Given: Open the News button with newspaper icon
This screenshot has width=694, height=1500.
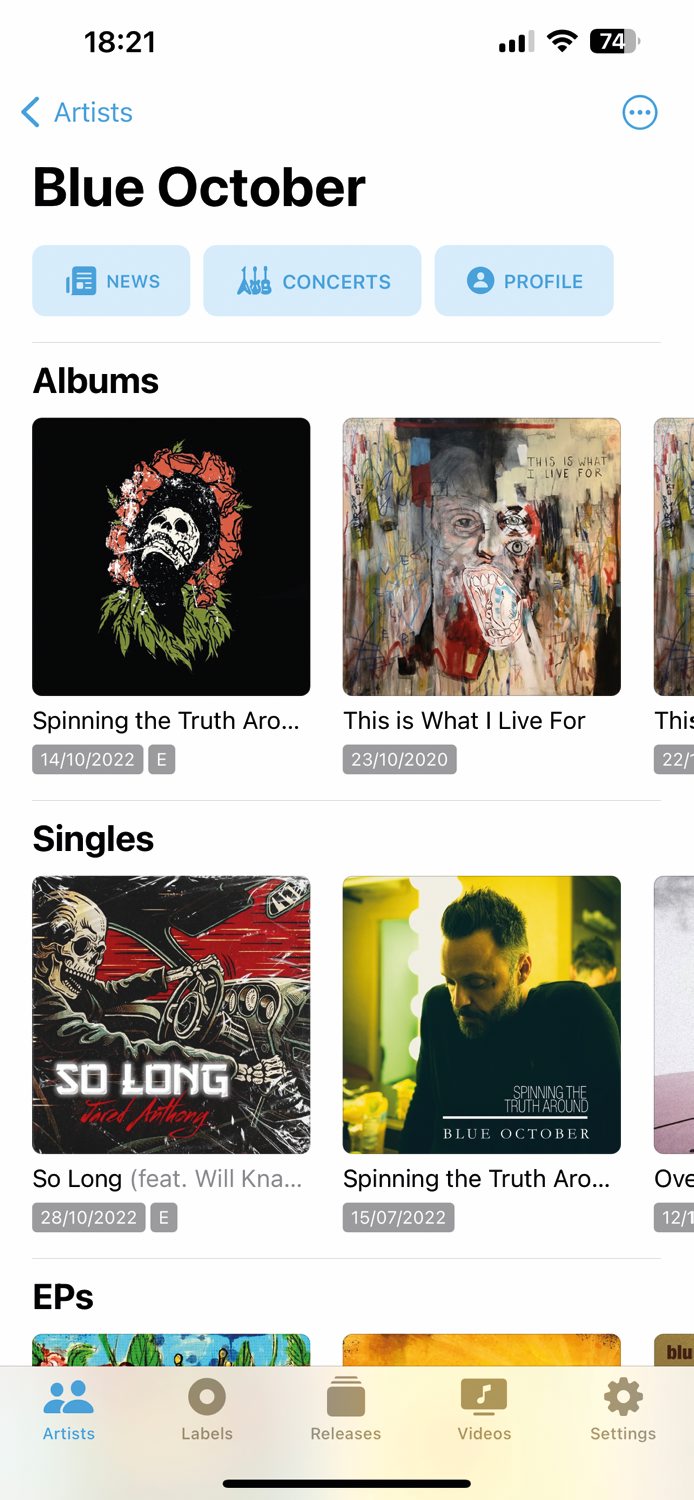Looking at the screenshot, I should 111,281.
